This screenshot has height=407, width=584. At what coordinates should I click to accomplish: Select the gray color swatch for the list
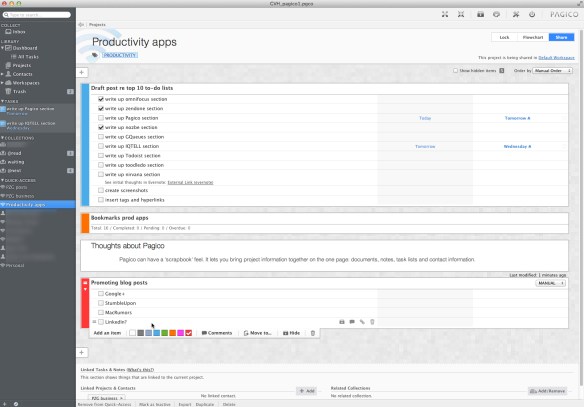[x=140, y=333]
